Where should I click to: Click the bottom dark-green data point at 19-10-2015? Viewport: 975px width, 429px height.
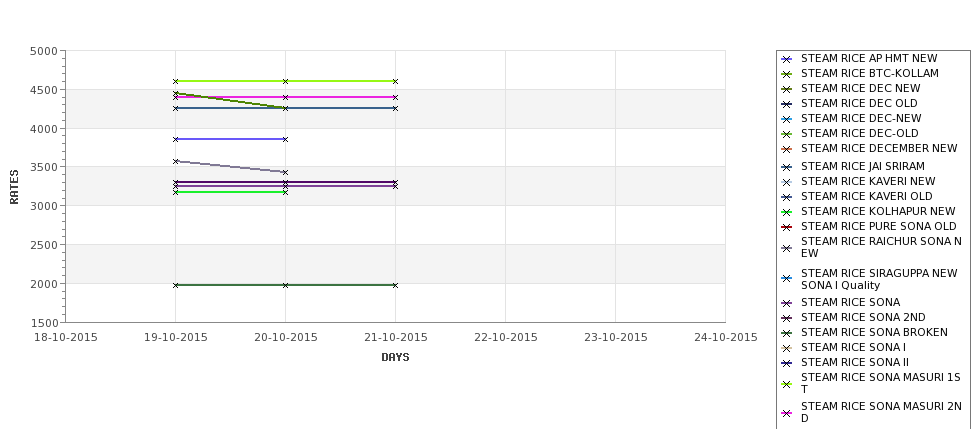175,285
